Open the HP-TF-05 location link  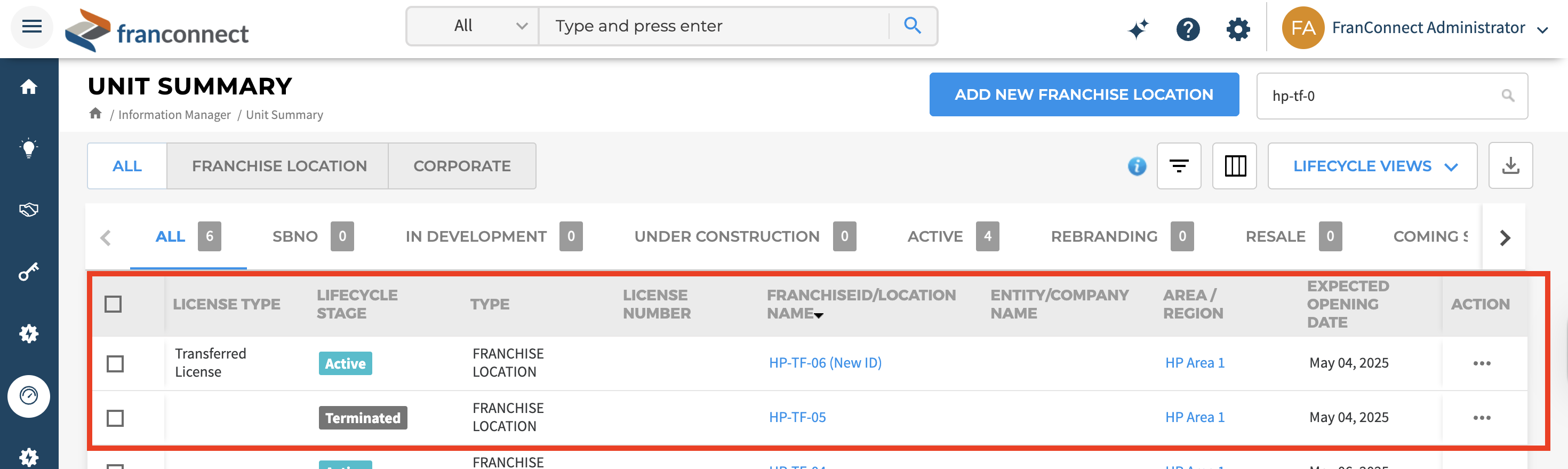pyautogui.click(x=797, y=417)
